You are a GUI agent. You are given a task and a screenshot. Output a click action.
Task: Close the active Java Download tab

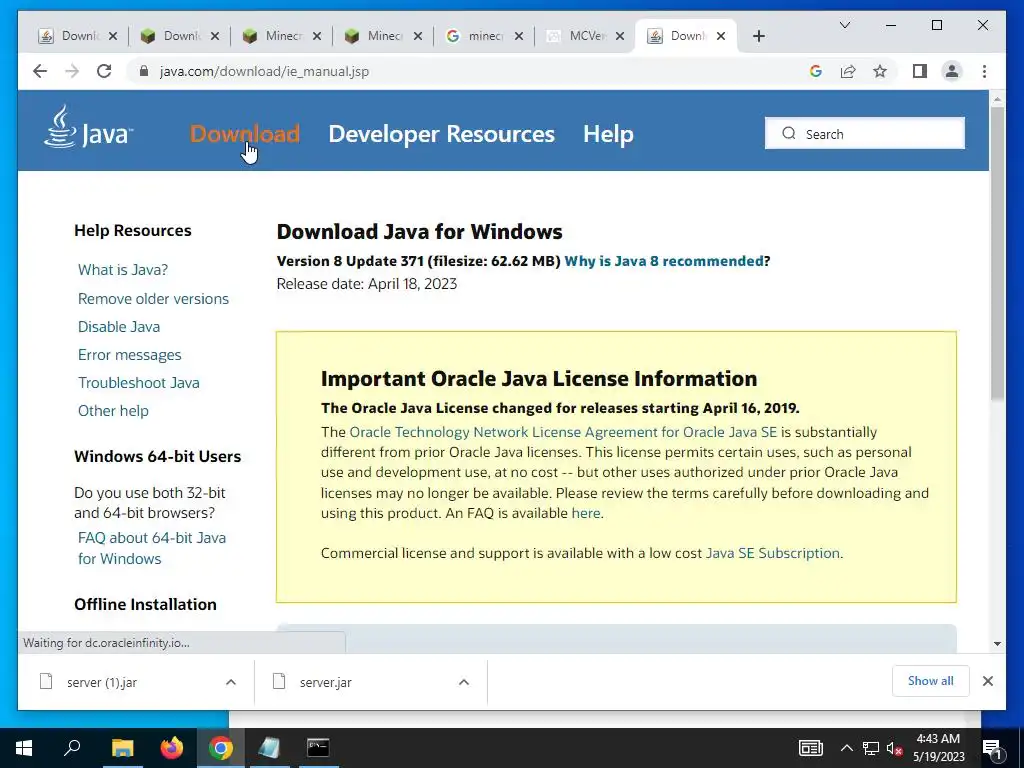coord(721,36)
